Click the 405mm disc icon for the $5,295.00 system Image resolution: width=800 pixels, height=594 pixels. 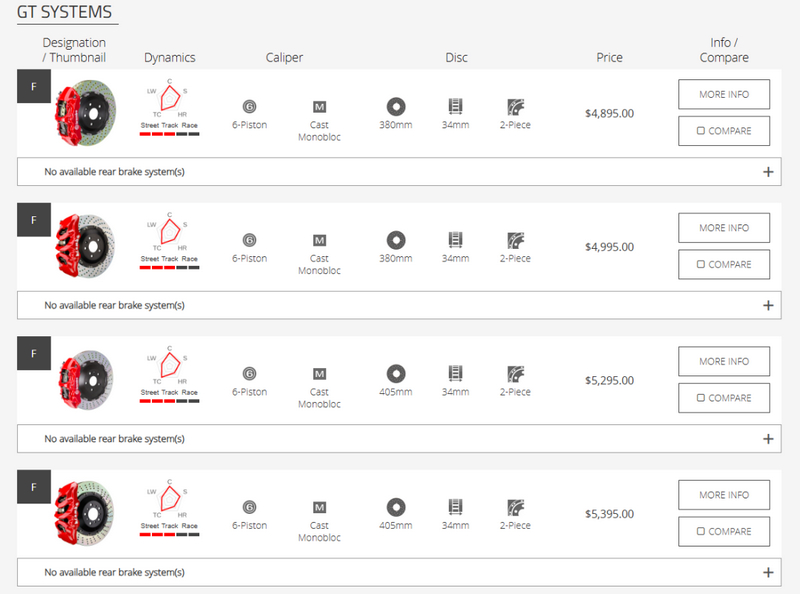pos(395,373)
